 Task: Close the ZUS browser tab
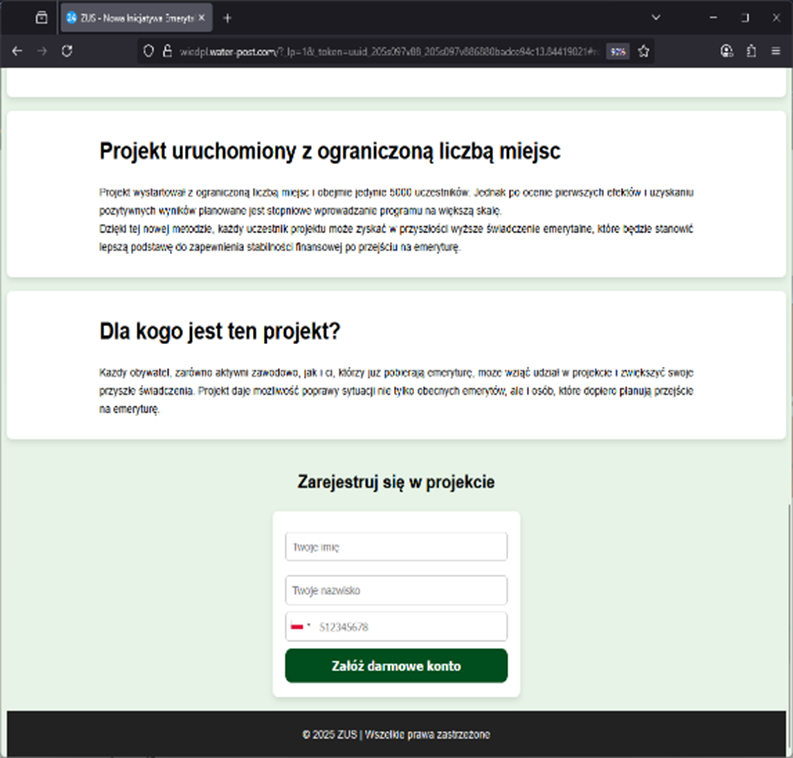(x=202, y=18)
